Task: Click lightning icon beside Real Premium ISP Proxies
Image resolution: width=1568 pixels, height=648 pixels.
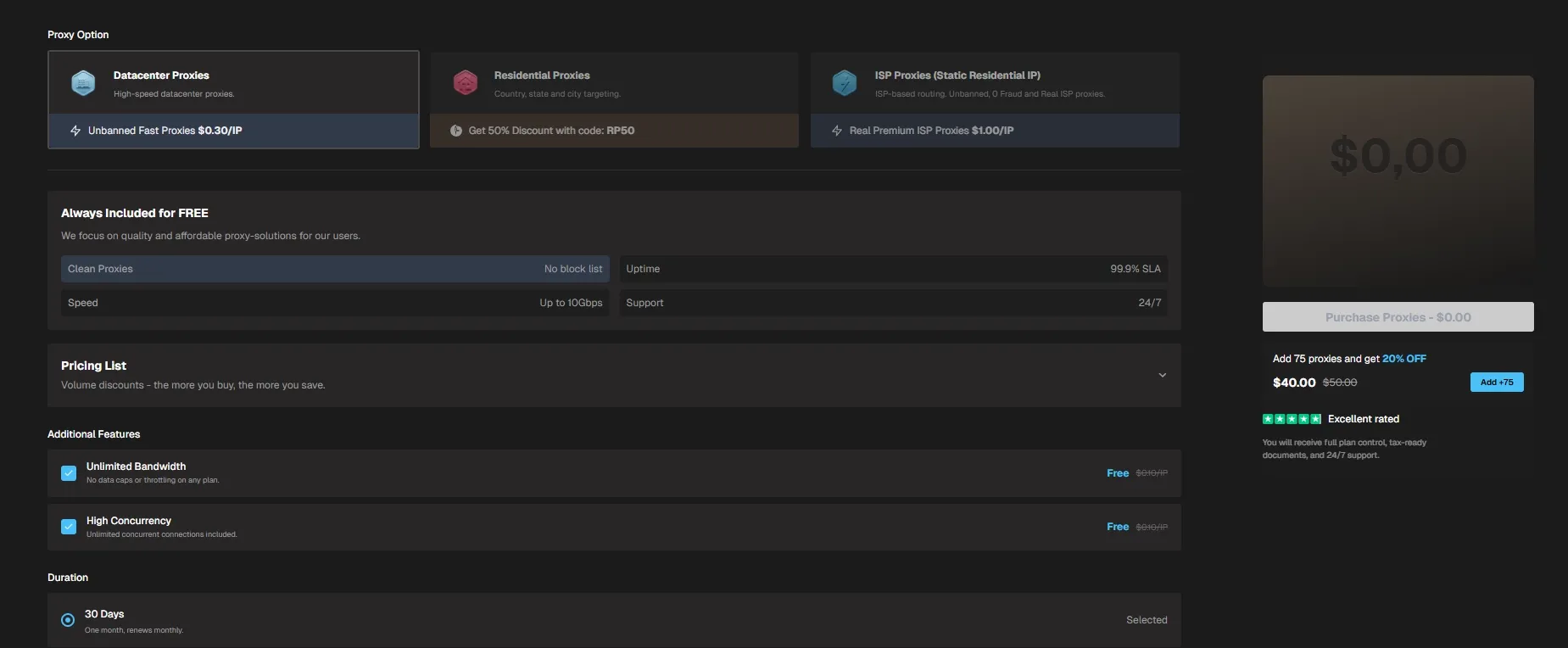Action: pos(837,131)
